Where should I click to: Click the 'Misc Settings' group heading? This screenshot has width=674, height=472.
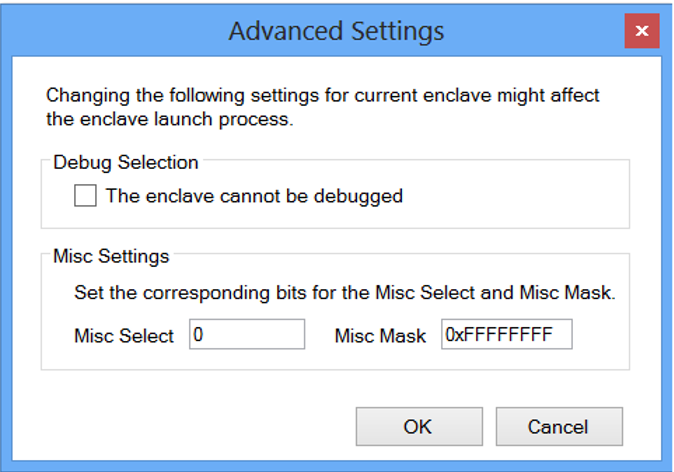click(x=111, y=256)
